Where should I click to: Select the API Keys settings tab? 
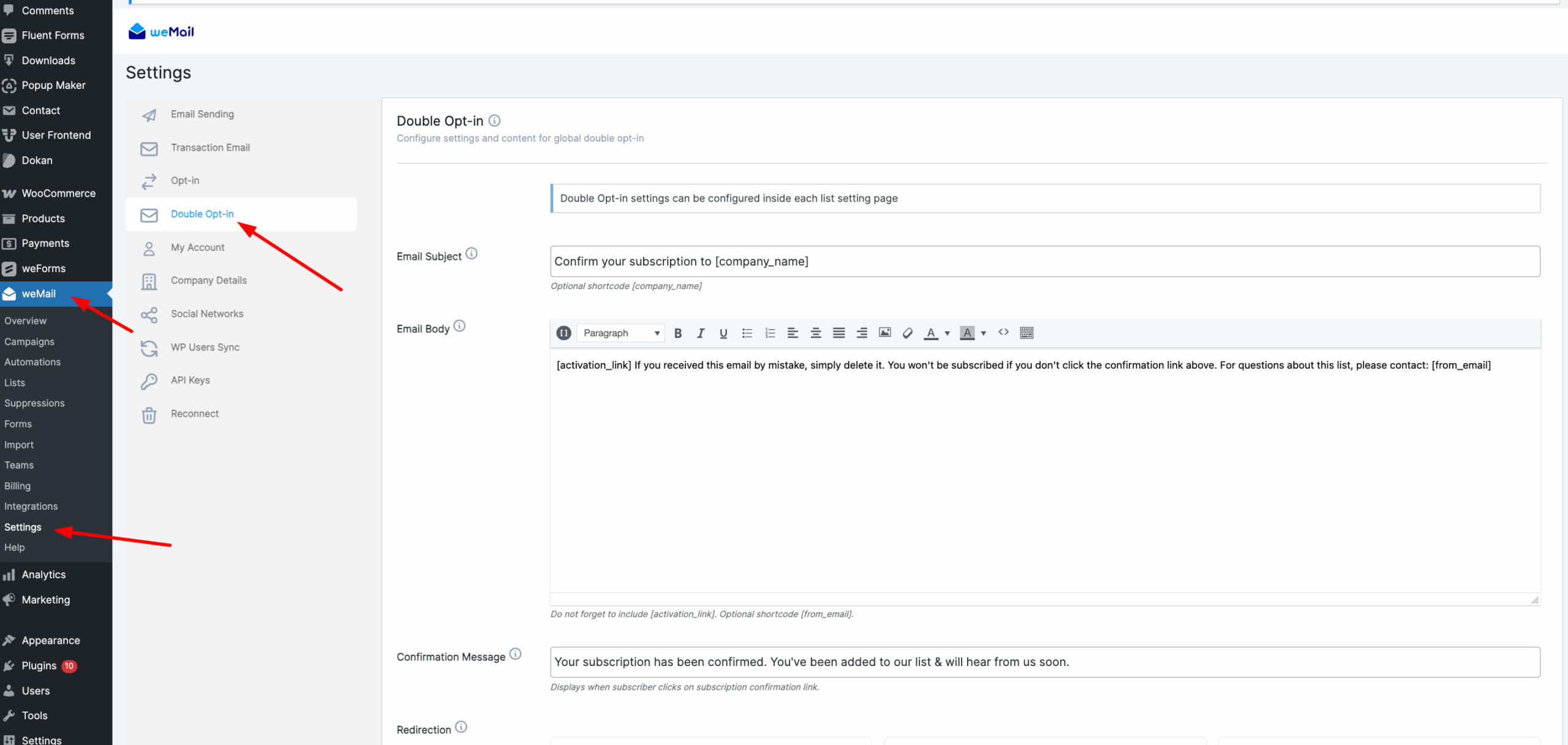coord(190,380)
